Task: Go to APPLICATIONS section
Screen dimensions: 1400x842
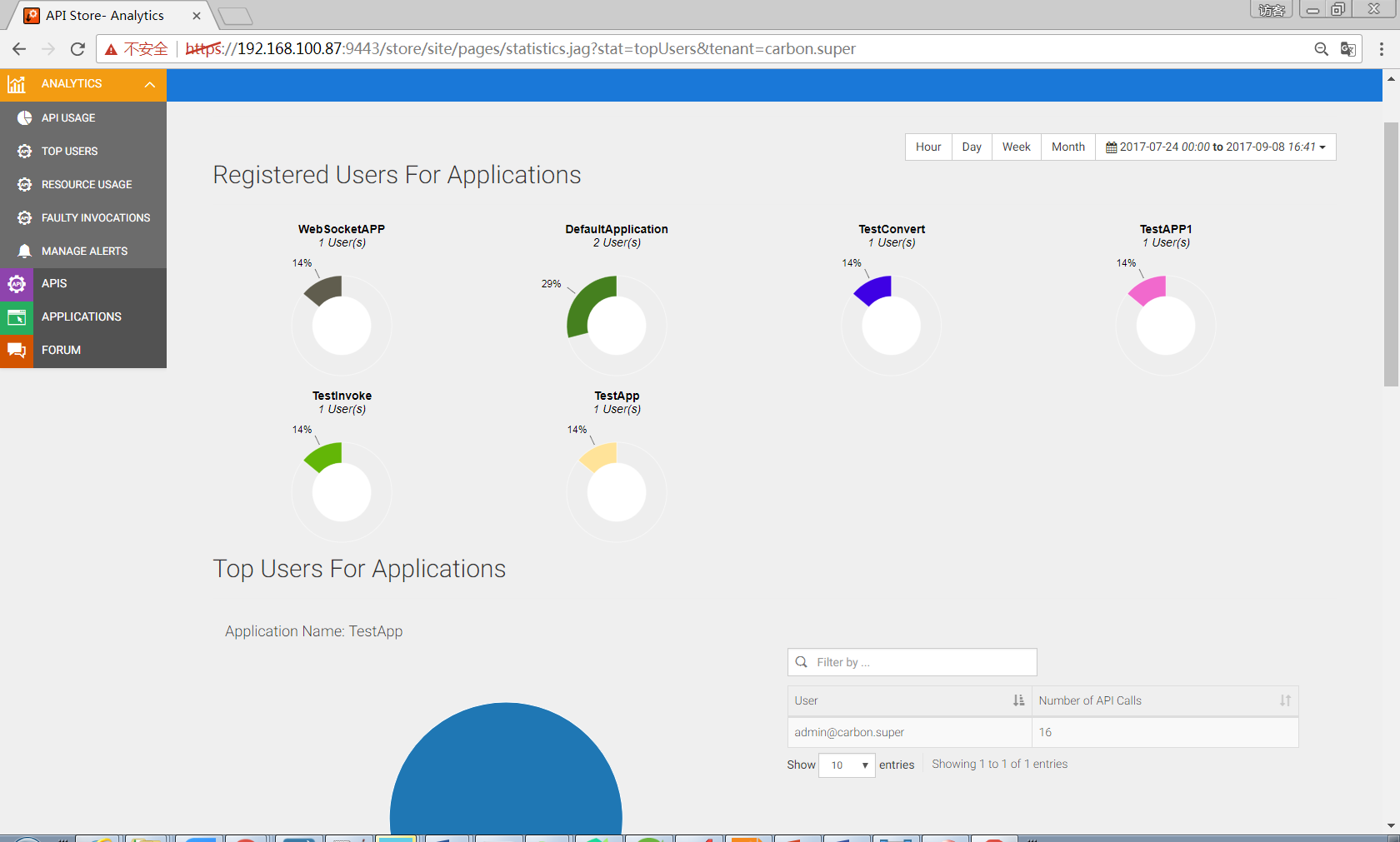Action: (x=82, y=316)
